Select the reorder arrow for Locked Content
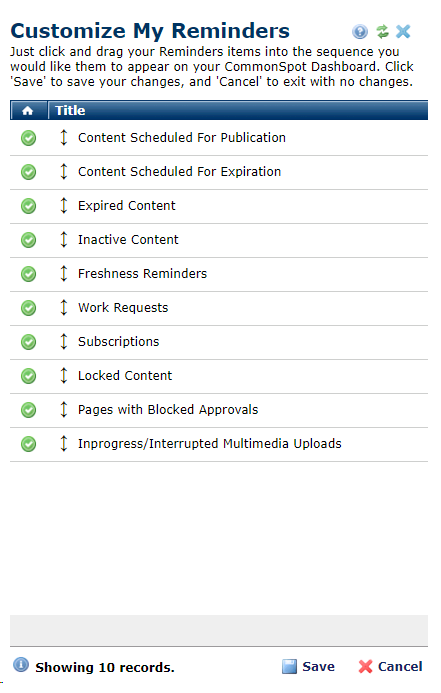This screenshot has height=693, width=441. [64, 376]
